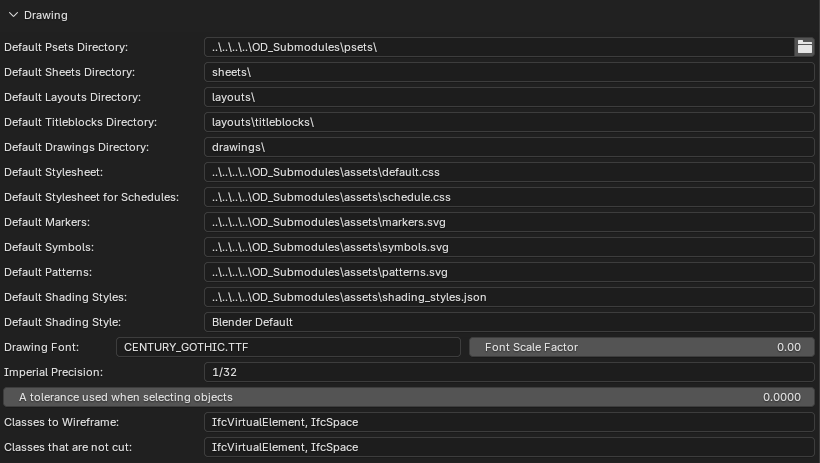Open folder browser for Psets Directory
This screenshot has width=820, height=463.
pyautogui.click(x=804, y=47)
